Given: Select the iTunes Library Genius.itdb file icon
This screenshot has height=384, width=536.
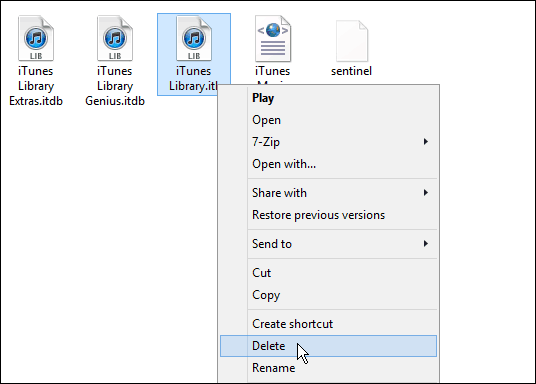Looking at the screenshot, I should [115, 38].
